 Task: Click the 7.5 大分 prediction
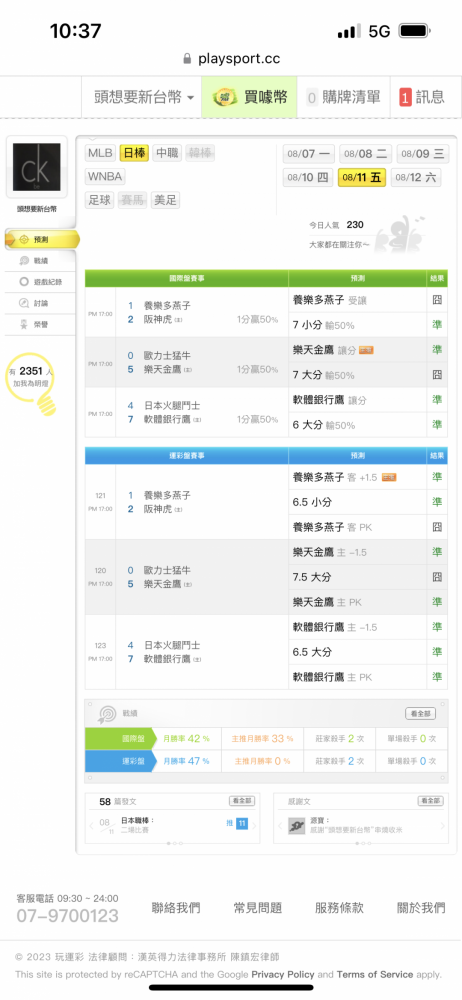coord(312,577)
